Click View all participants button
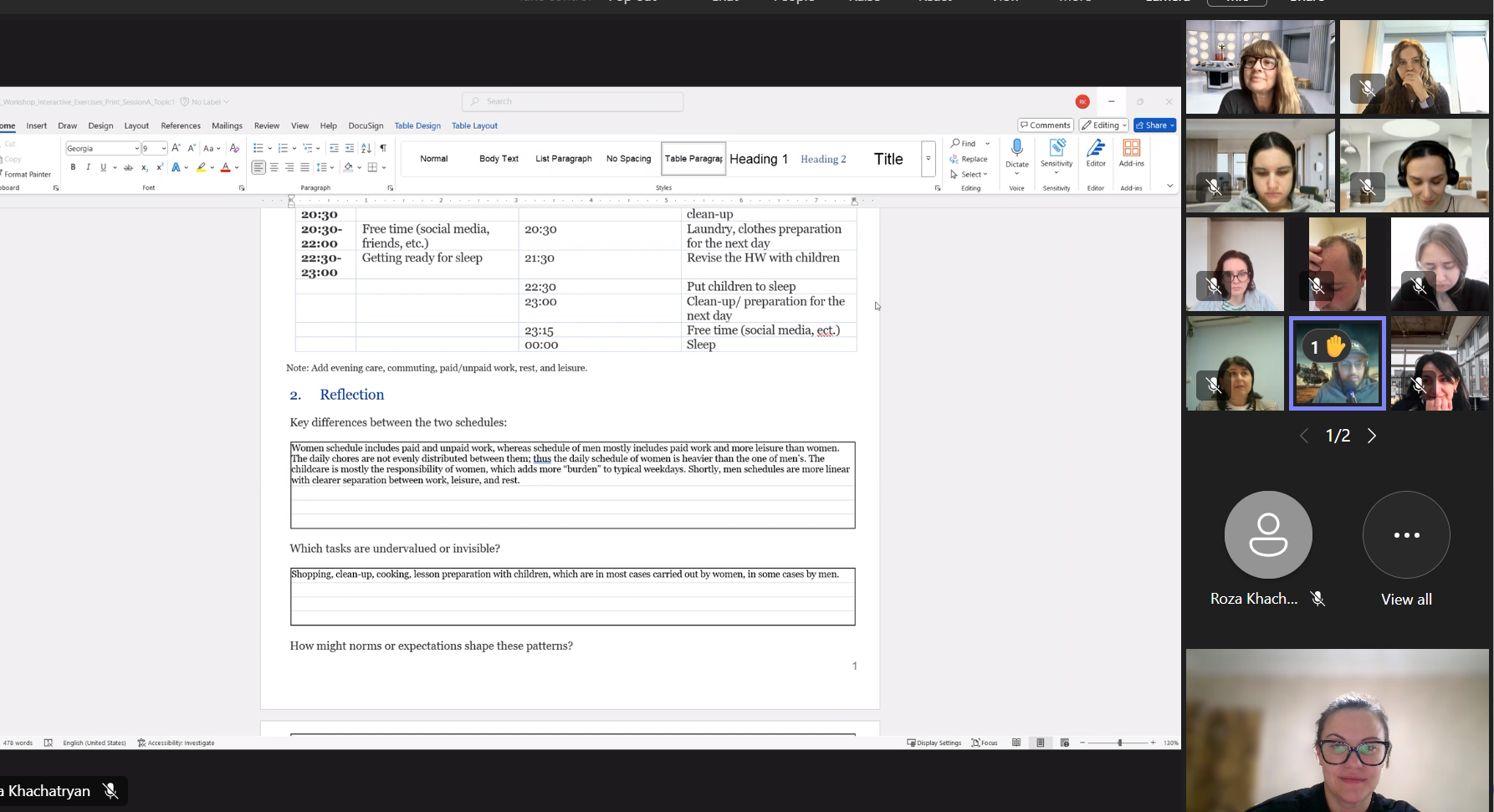1494x812 pixels. tap(1405, 535)
